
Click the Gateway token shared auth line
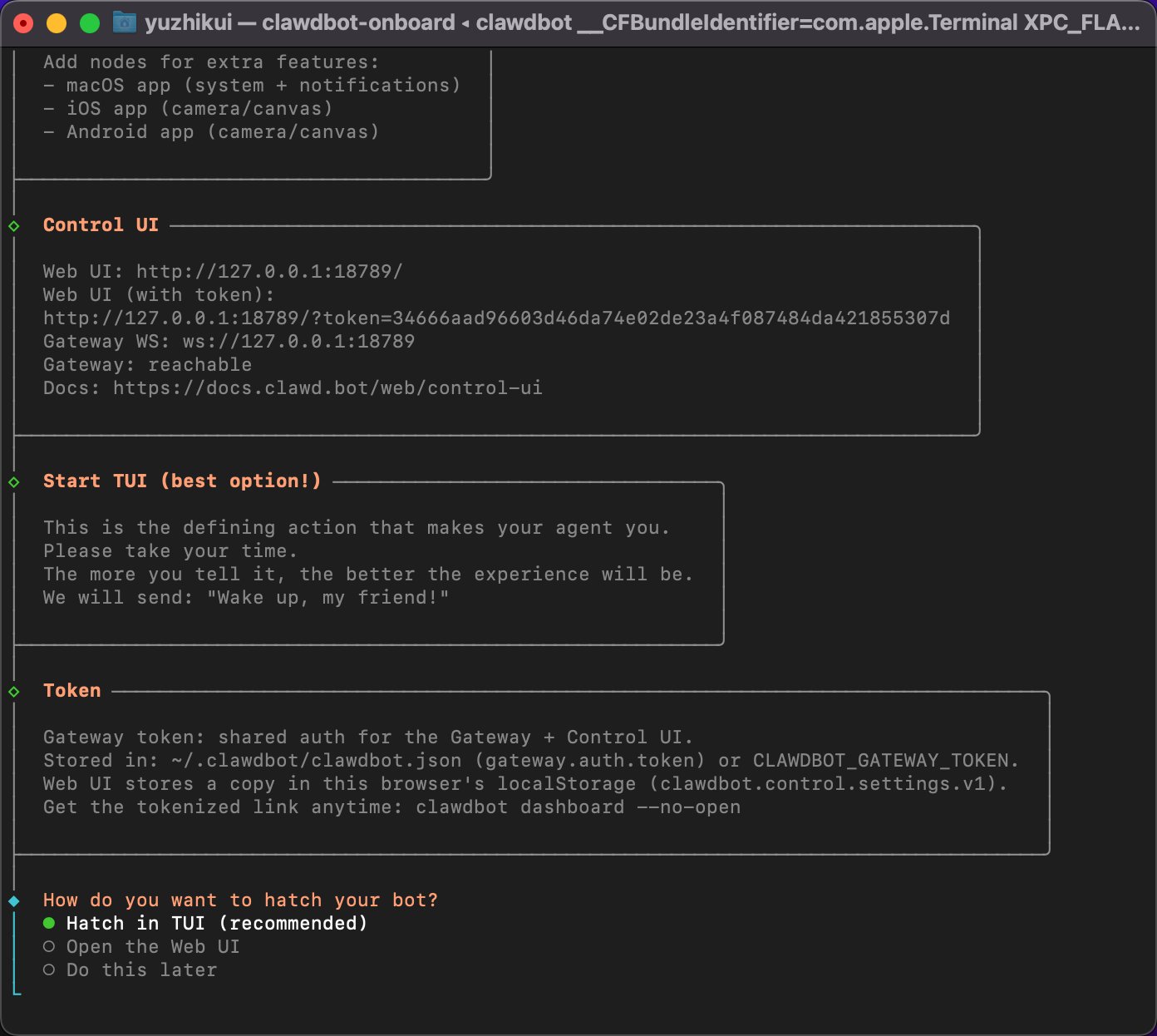coord(368,737)
